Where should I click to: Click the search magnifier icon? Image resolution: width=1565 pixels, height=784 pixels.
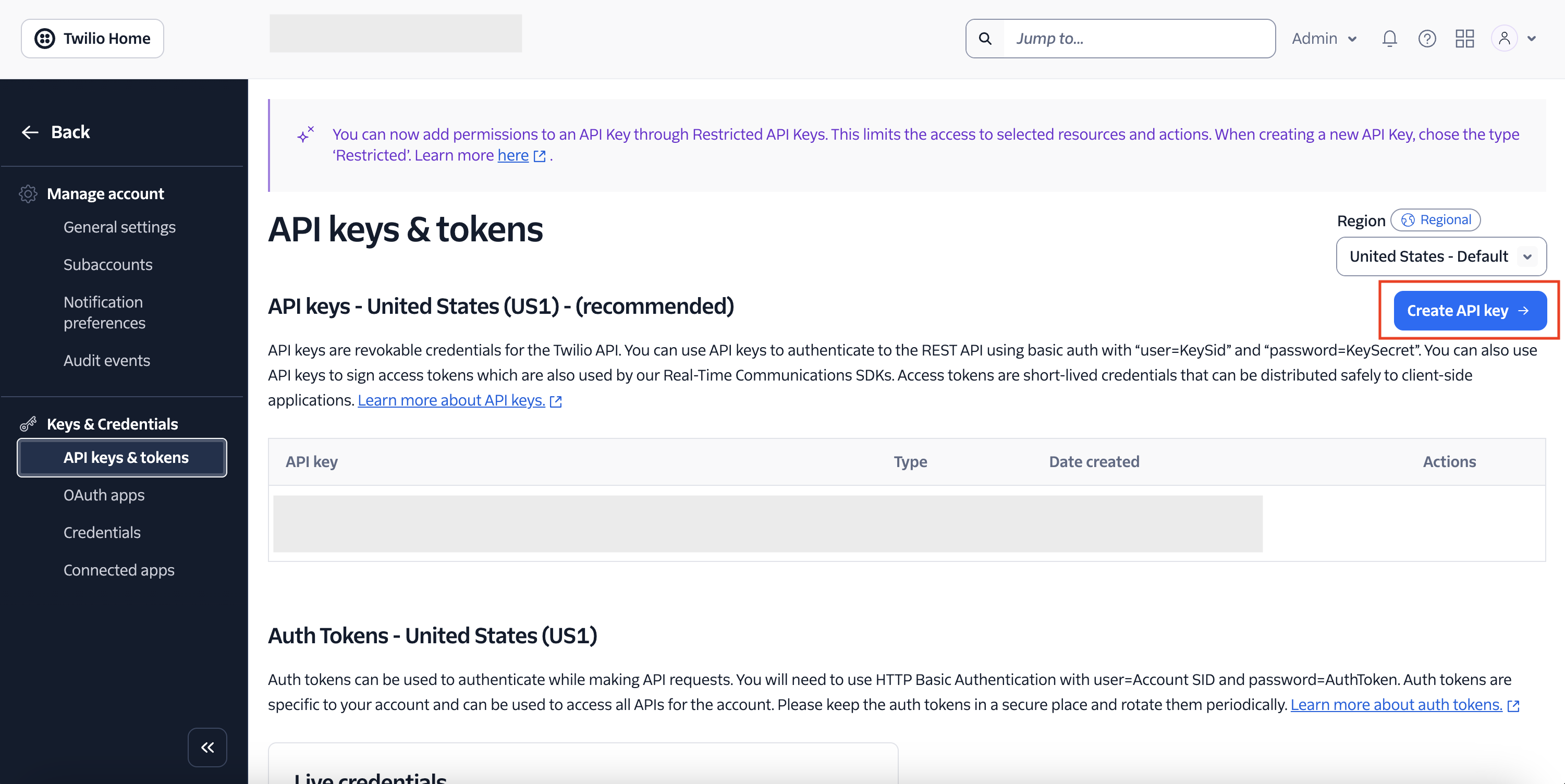point(985,39)
